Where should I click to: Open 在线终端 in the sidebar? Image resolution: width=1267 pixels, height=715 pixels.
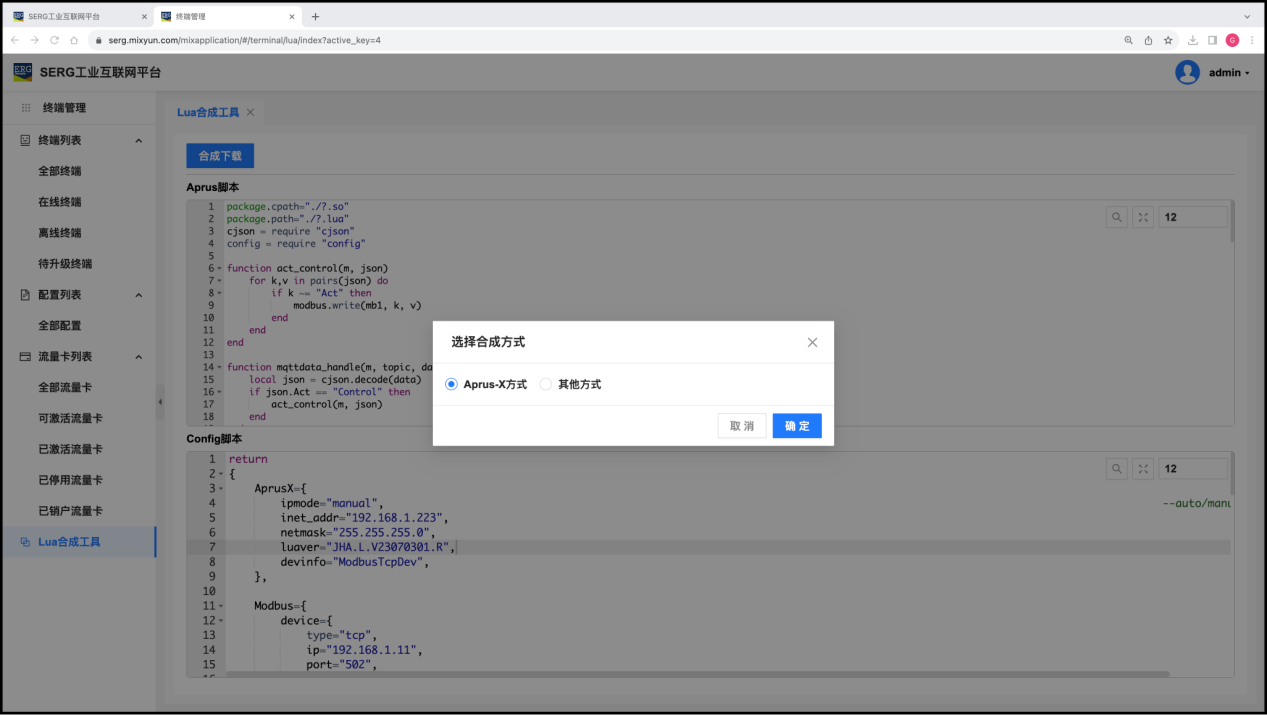[x=60, y=202]
